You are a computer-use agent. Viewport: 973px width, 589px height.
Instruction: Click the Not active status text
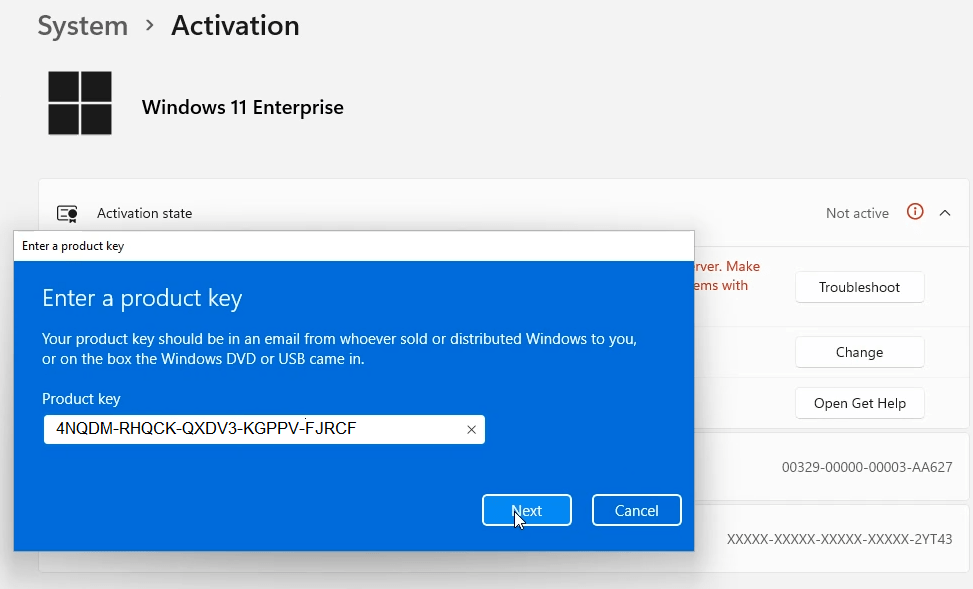point(856,212)
